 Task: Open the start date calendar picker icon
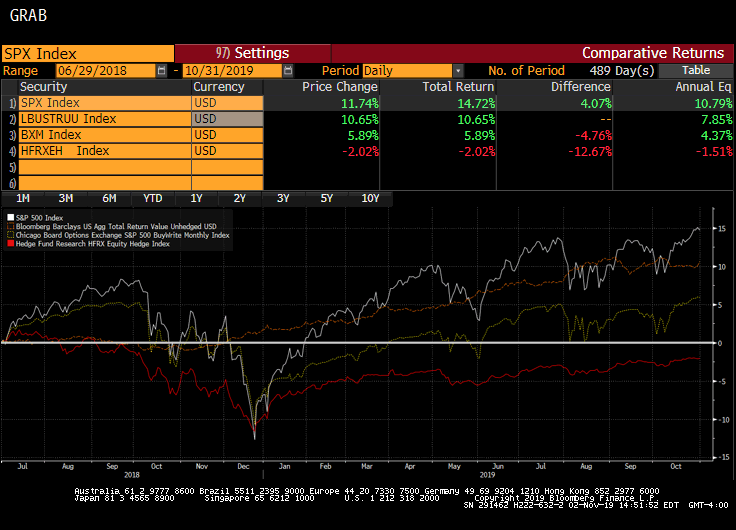click(161, 70)
